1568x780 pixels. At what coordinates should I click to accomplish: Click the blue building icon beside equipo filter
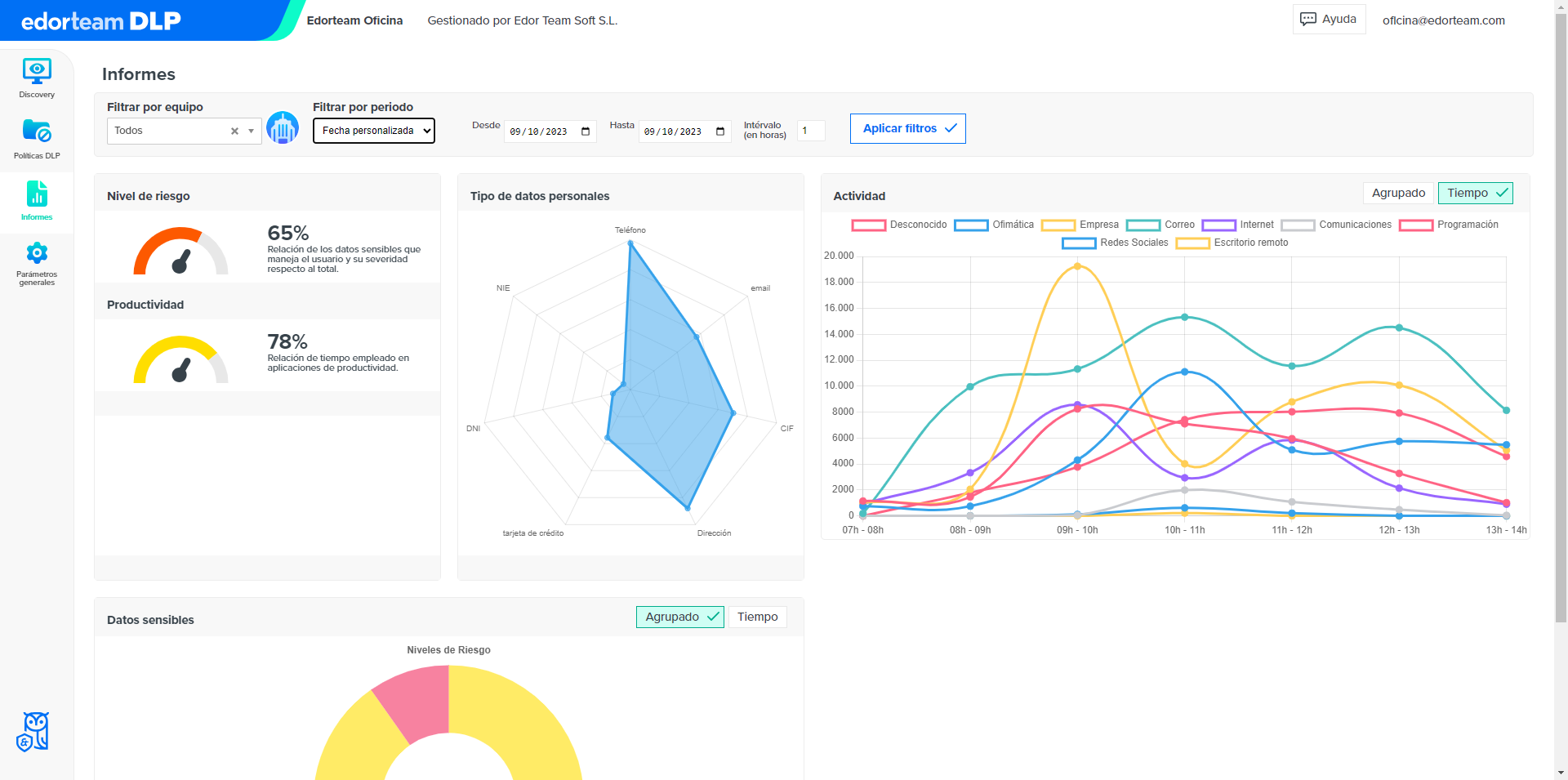283,128
